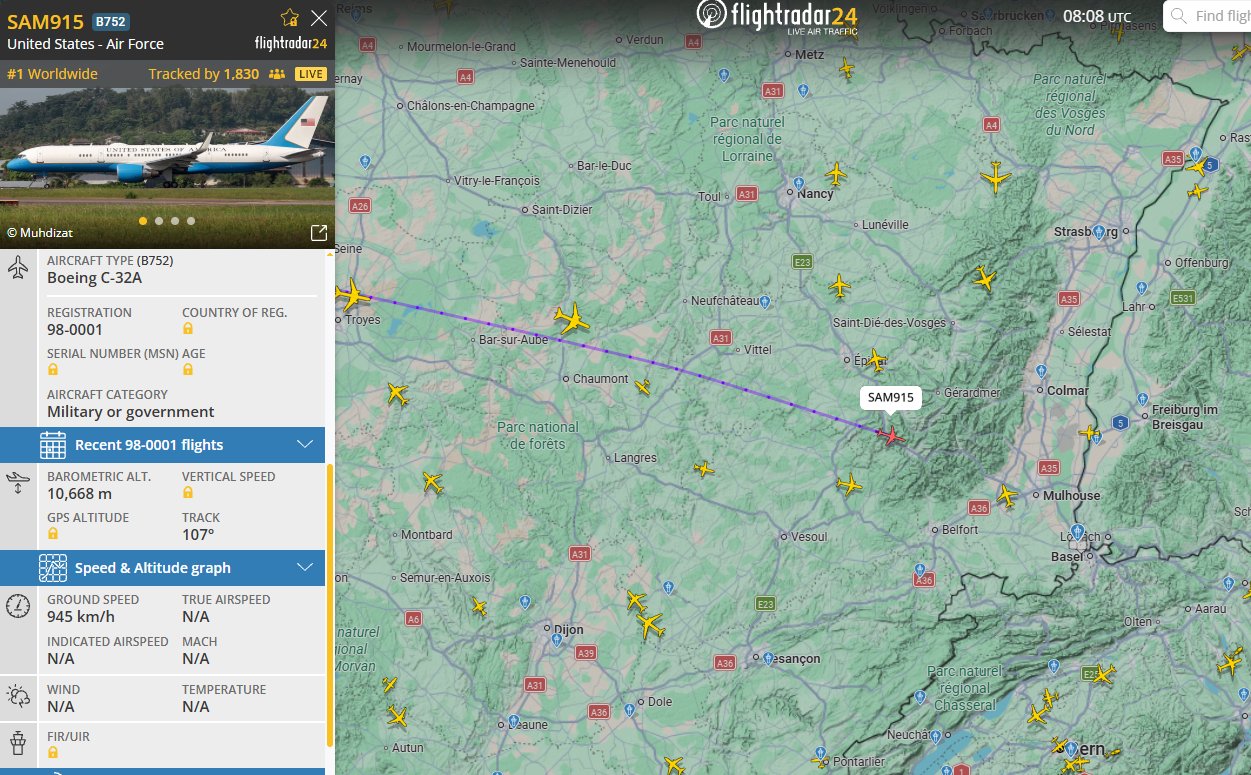Expand Recent 98-0001 flights chevron
The width and height of the screenshot is (1251, 775).
(305, 445)
